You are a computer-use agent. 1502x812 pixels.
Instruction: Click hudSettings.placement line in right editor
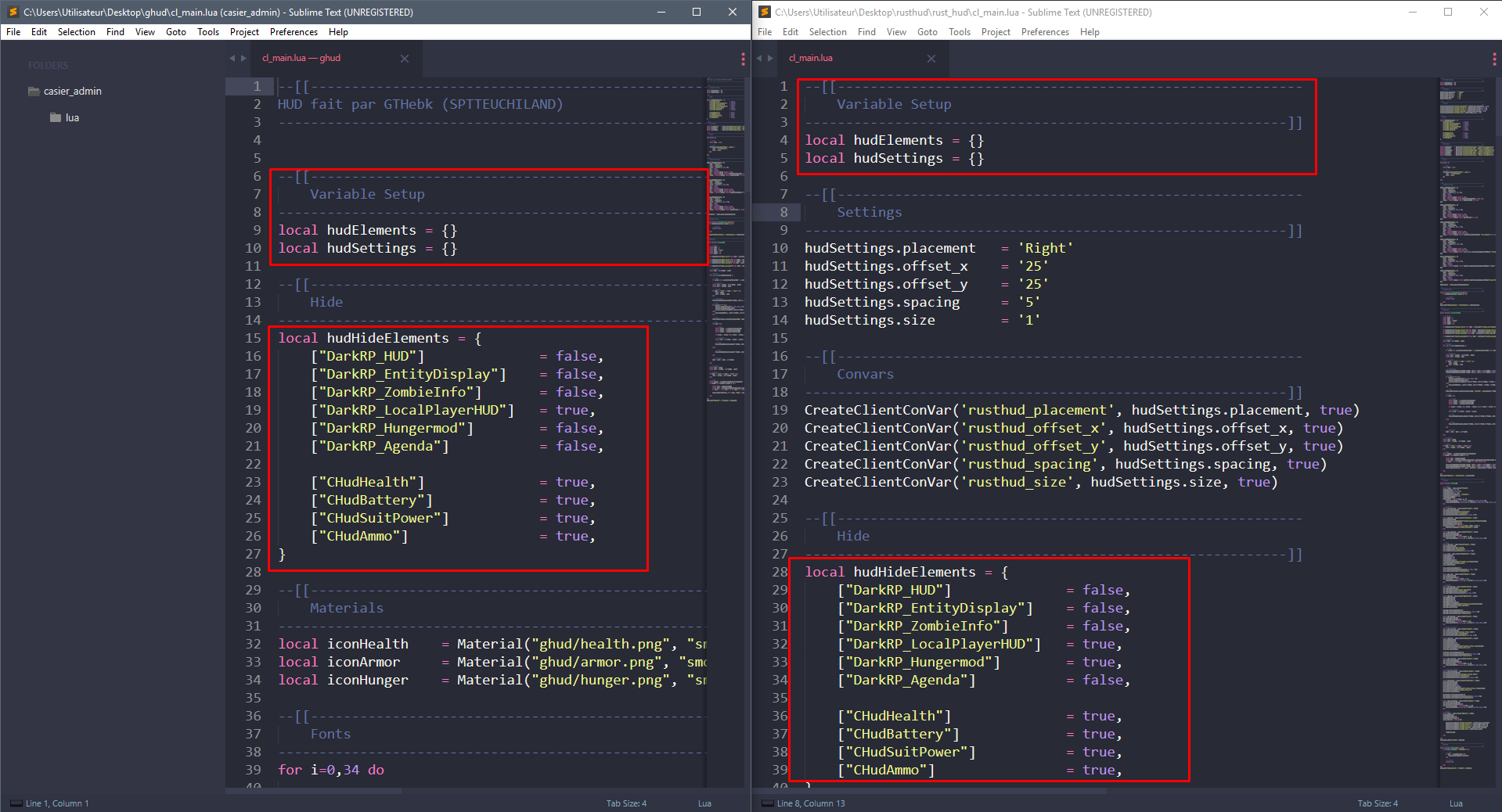938,248
